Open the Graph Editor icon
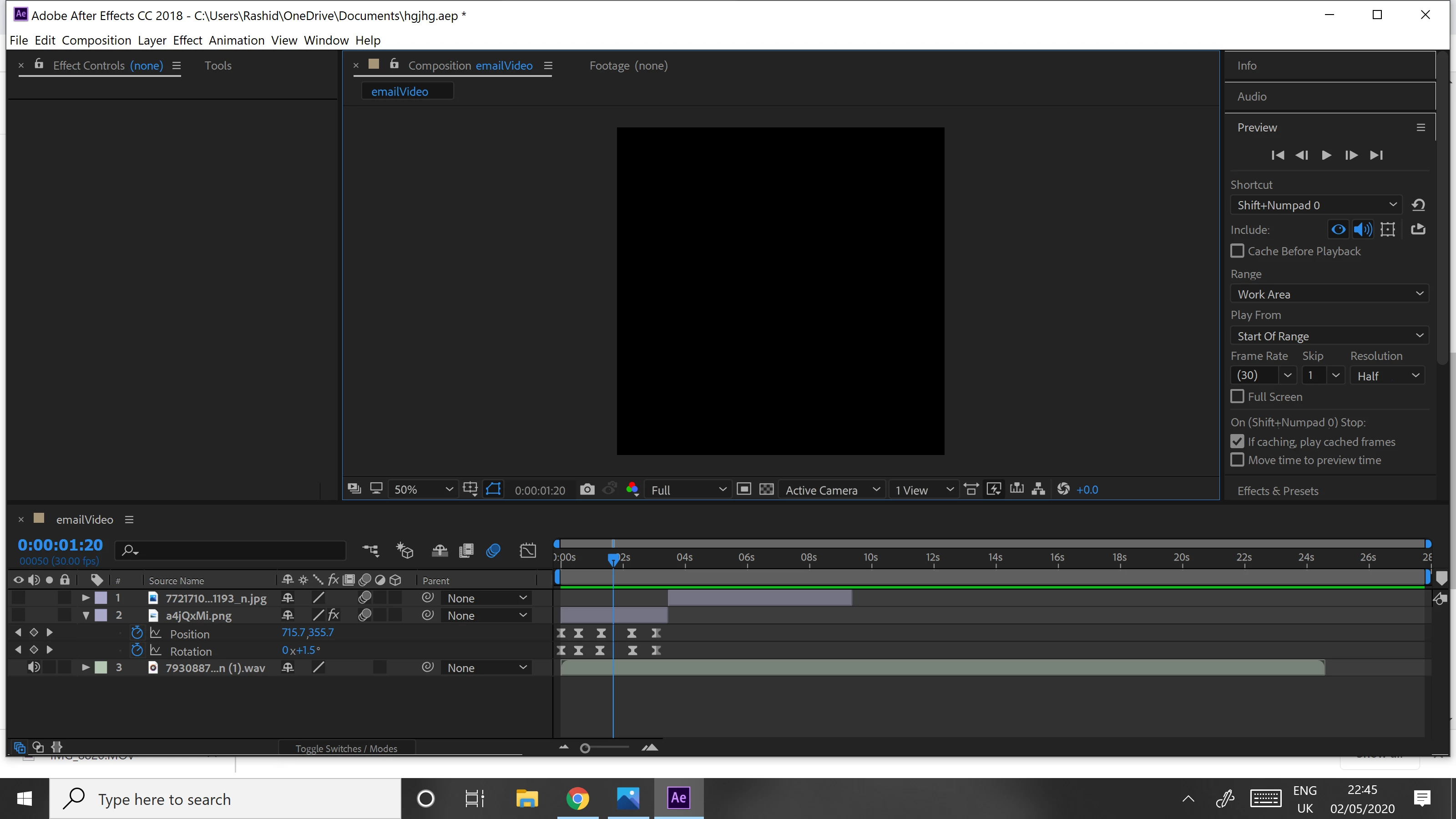 (x=527, y=551)
